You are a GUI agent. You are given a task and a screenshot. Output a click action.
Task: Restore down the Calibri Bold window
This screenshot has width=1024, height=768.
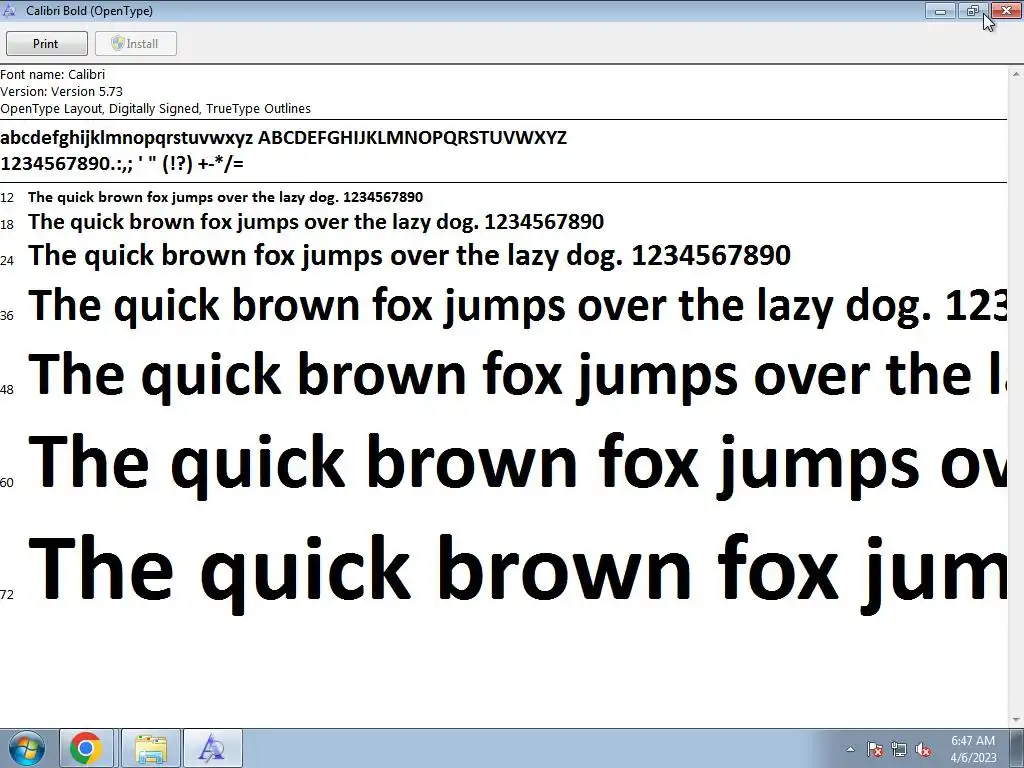coord(973,10)
